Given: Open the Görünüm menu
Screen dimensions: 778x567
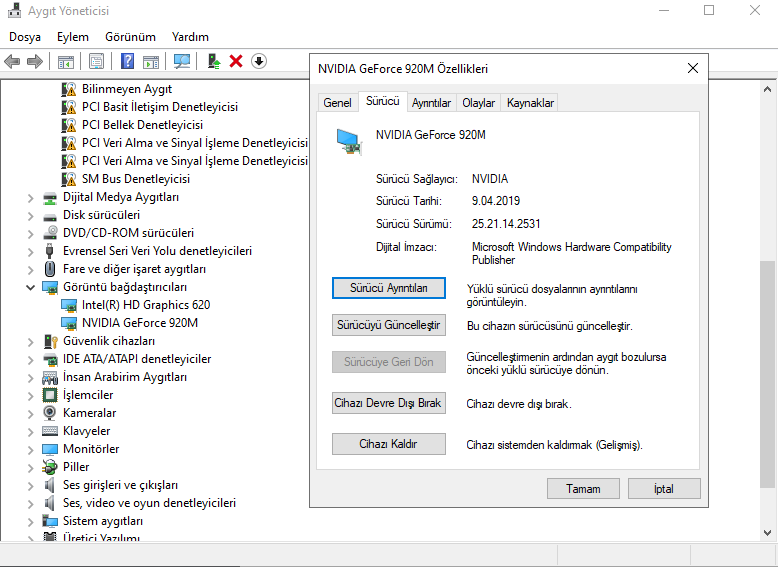Looking at the screenshot, I should (x=130, y=37).
